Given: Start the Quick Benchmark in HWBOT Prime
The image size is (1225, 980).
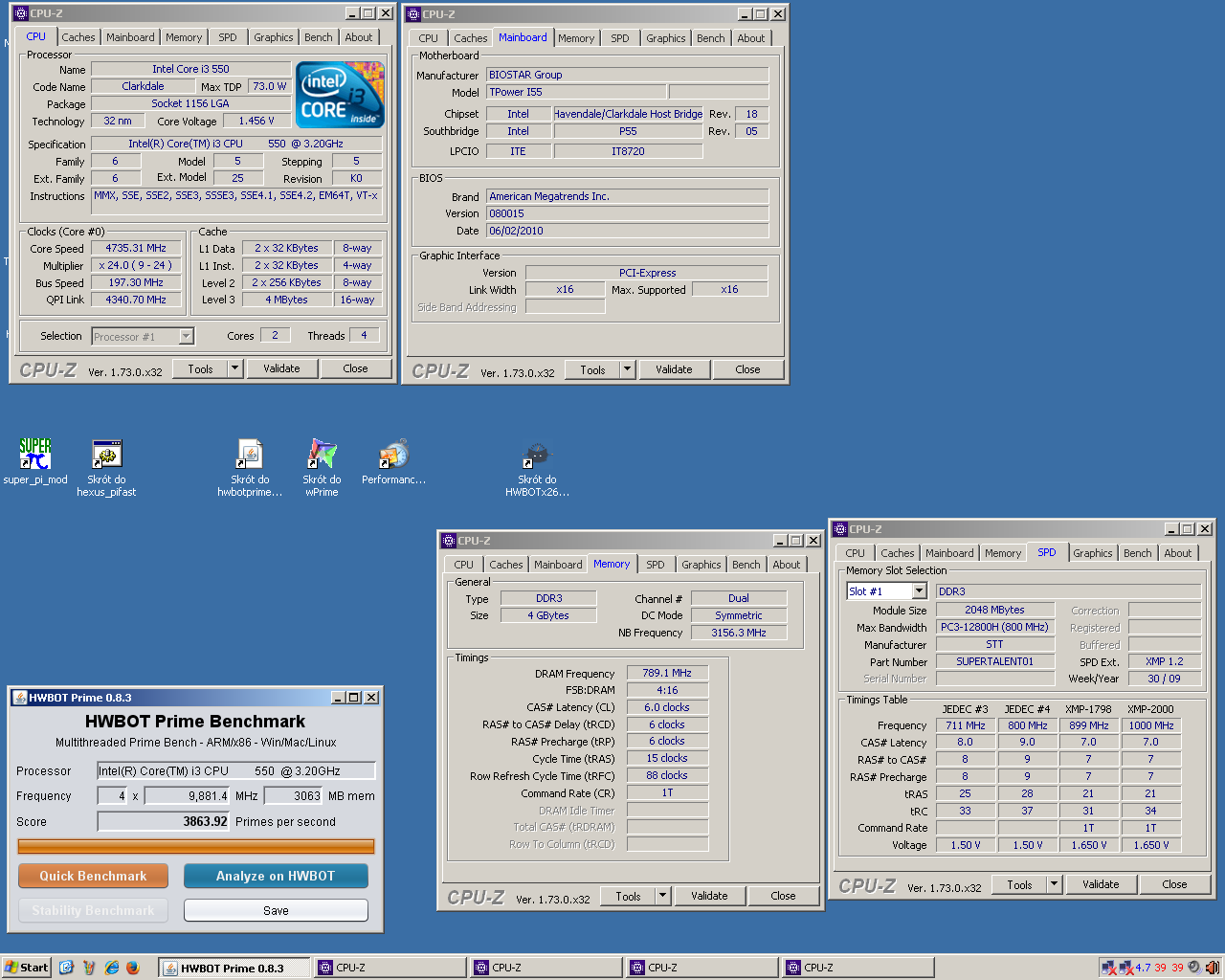Looking at the screenshot, I should [x=93, y=876].
